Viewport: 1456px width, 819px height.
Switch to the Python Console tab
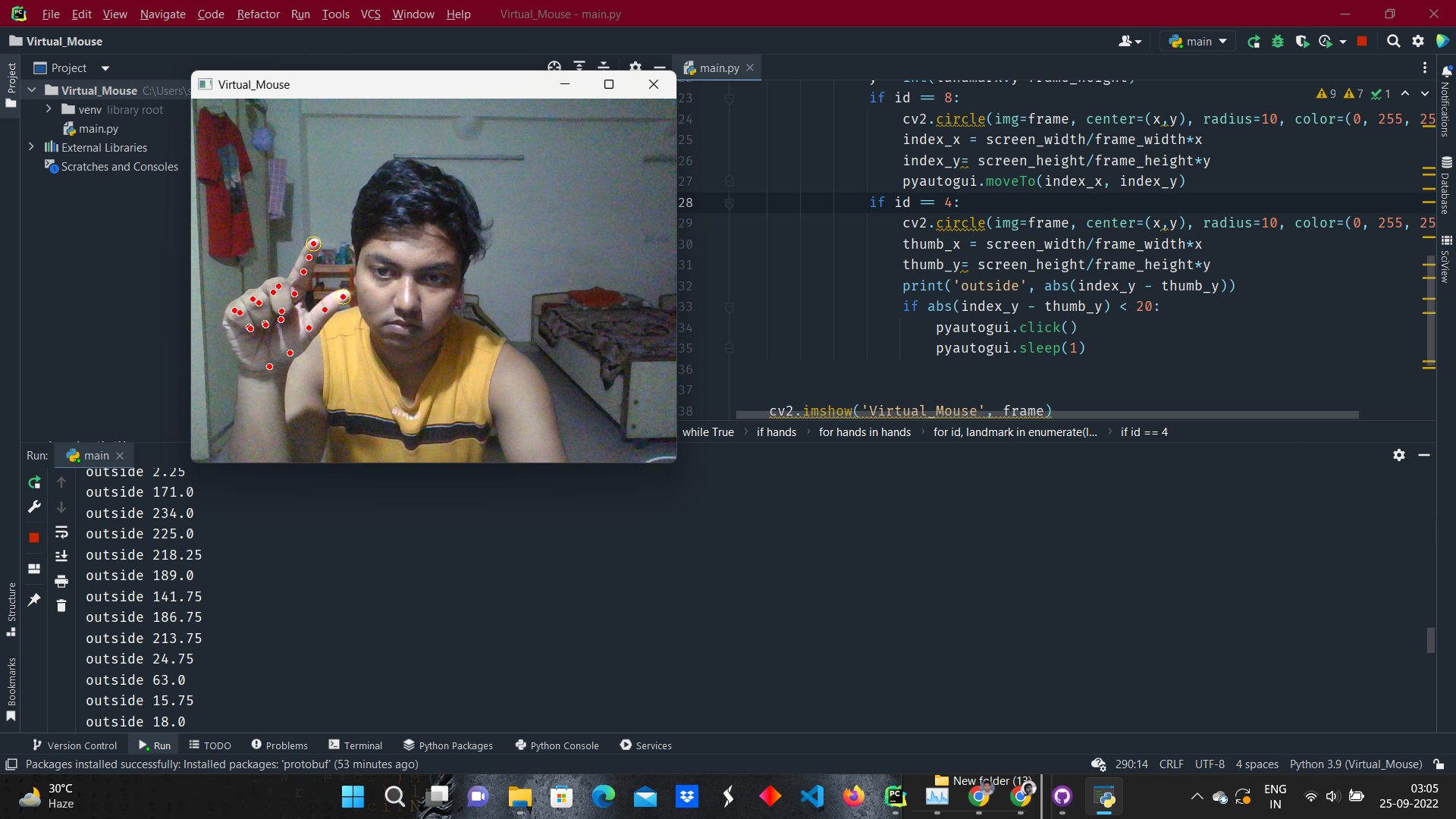click(557, 745)
